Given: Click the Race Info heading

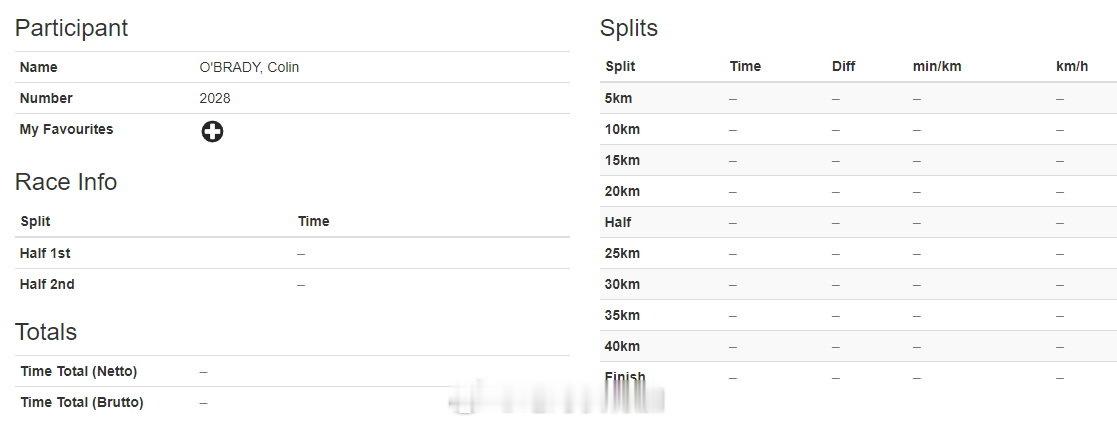Looking at the screenshot, I should coord(66,182).
